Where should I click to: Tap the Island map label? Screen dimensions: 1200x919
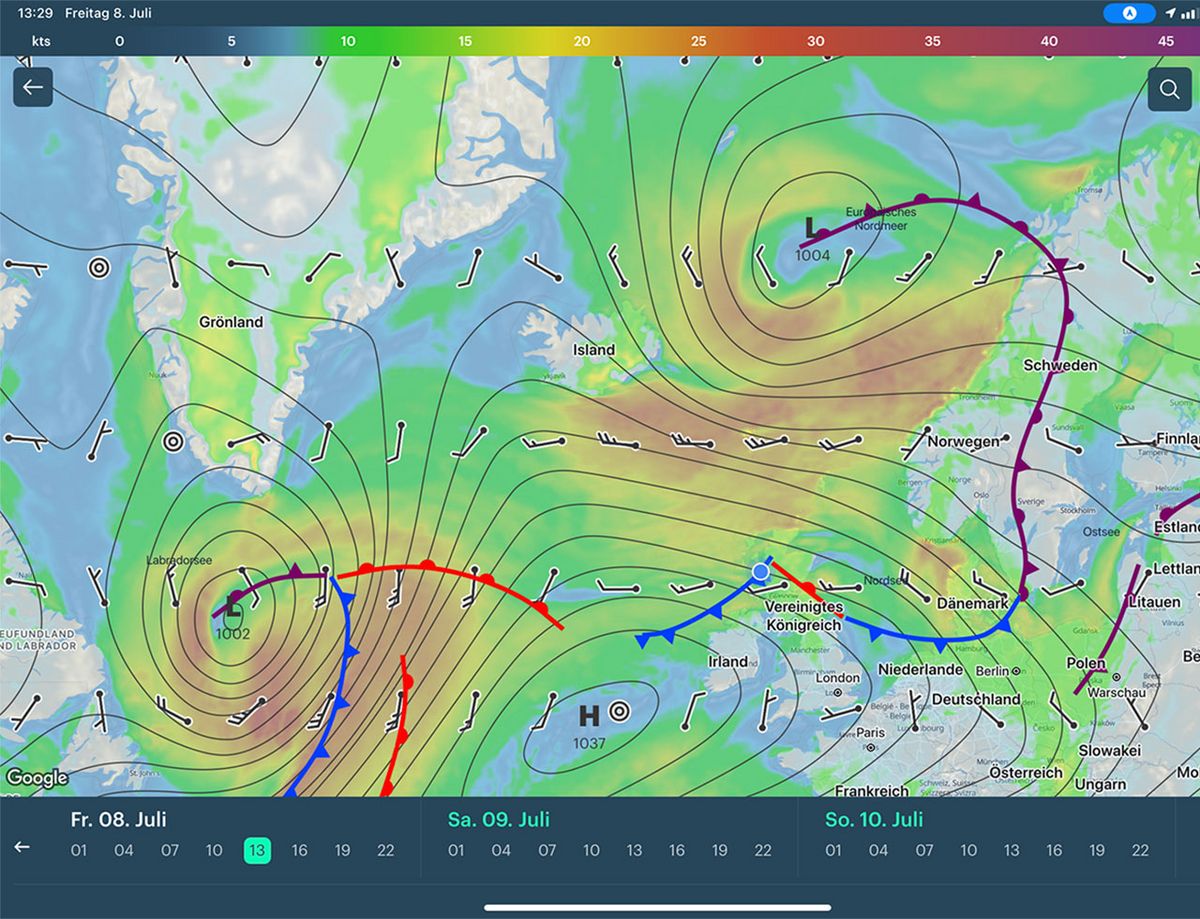(594, 350)
